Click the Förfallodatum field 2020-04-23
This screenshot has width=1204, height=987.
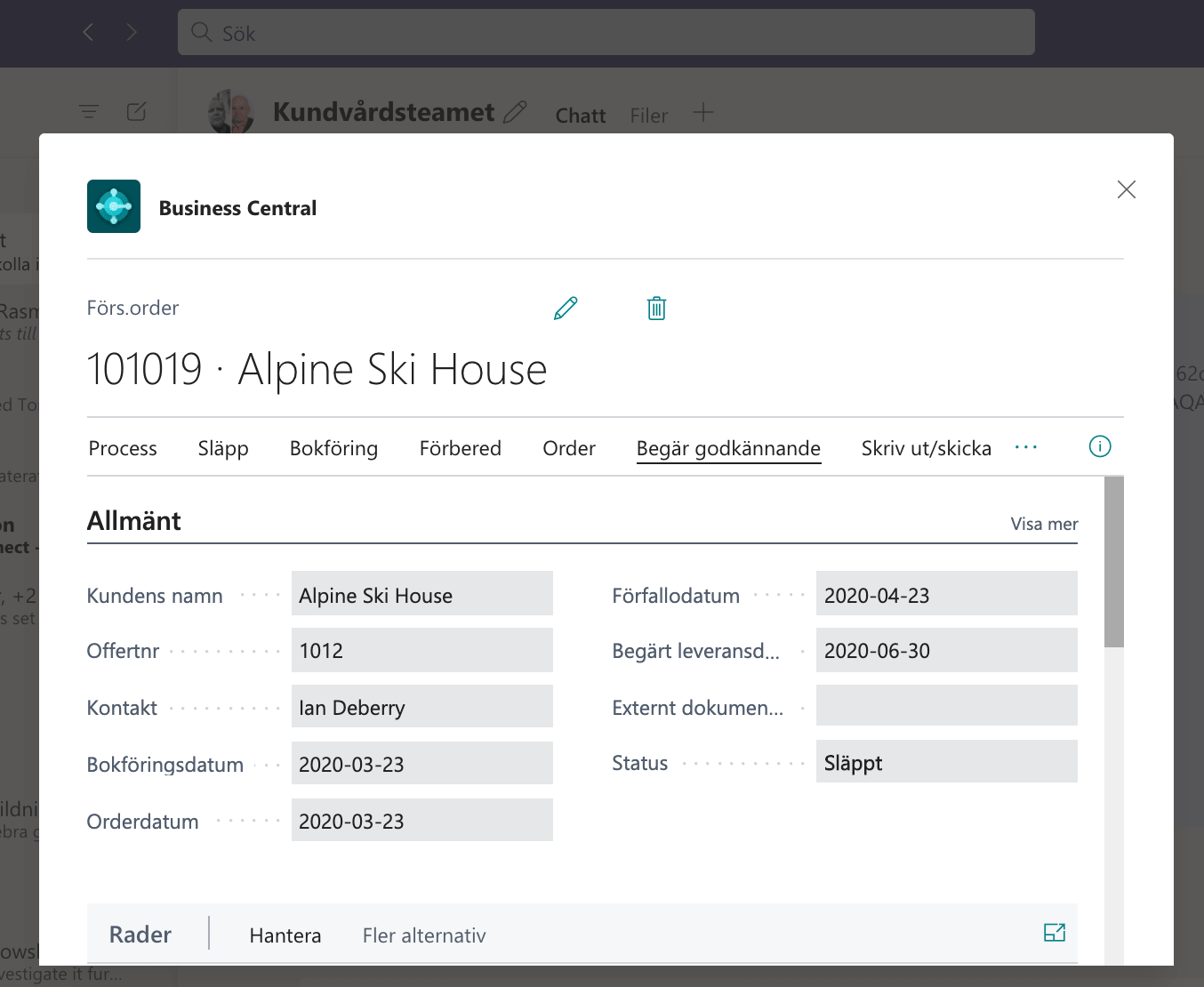pyautogui.click(x=947, y=594)
